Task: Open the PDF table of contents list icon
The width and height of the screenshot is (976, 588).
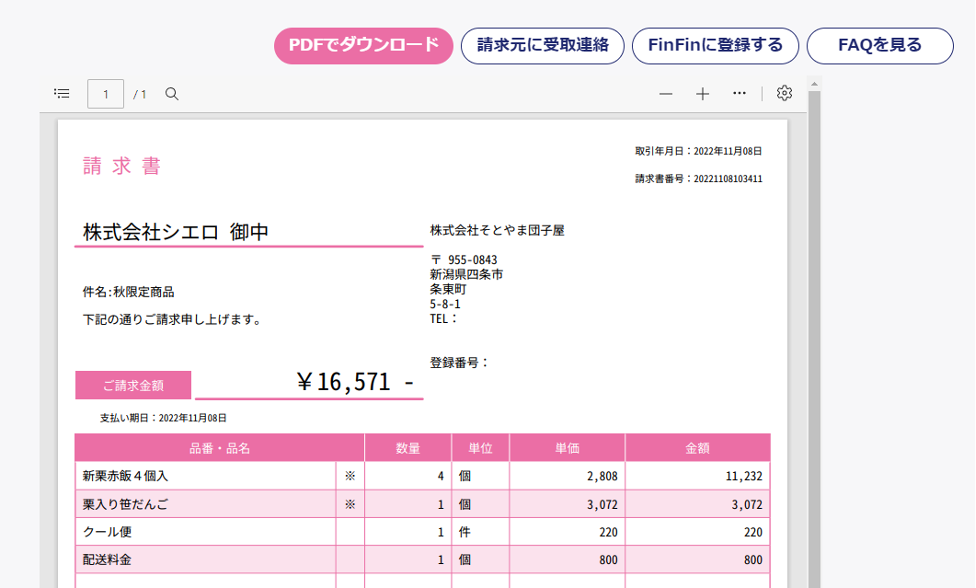Action: click(x=62, y=93)
